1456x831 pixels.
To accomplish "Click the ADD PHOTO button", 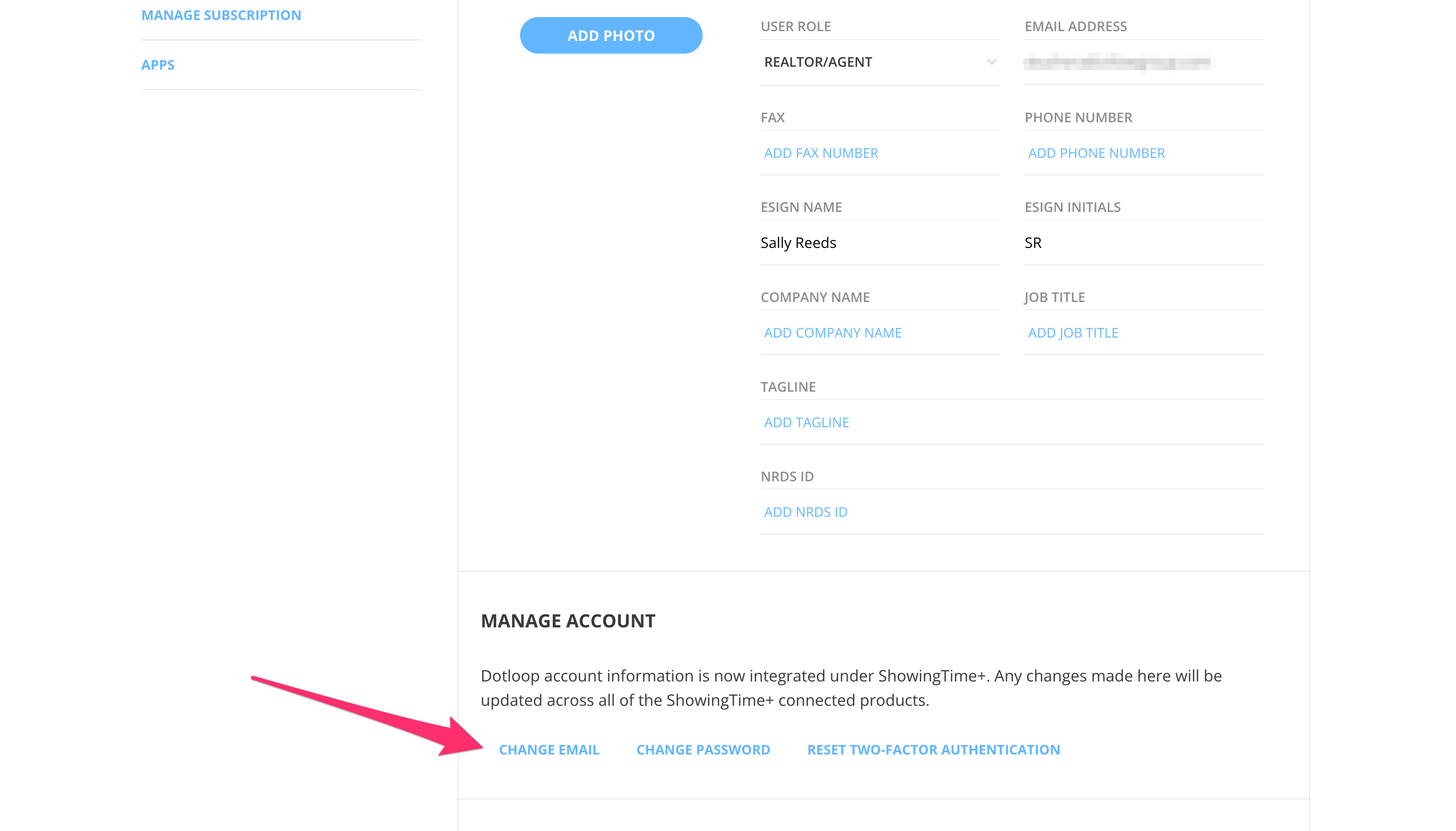I will 611,35.
